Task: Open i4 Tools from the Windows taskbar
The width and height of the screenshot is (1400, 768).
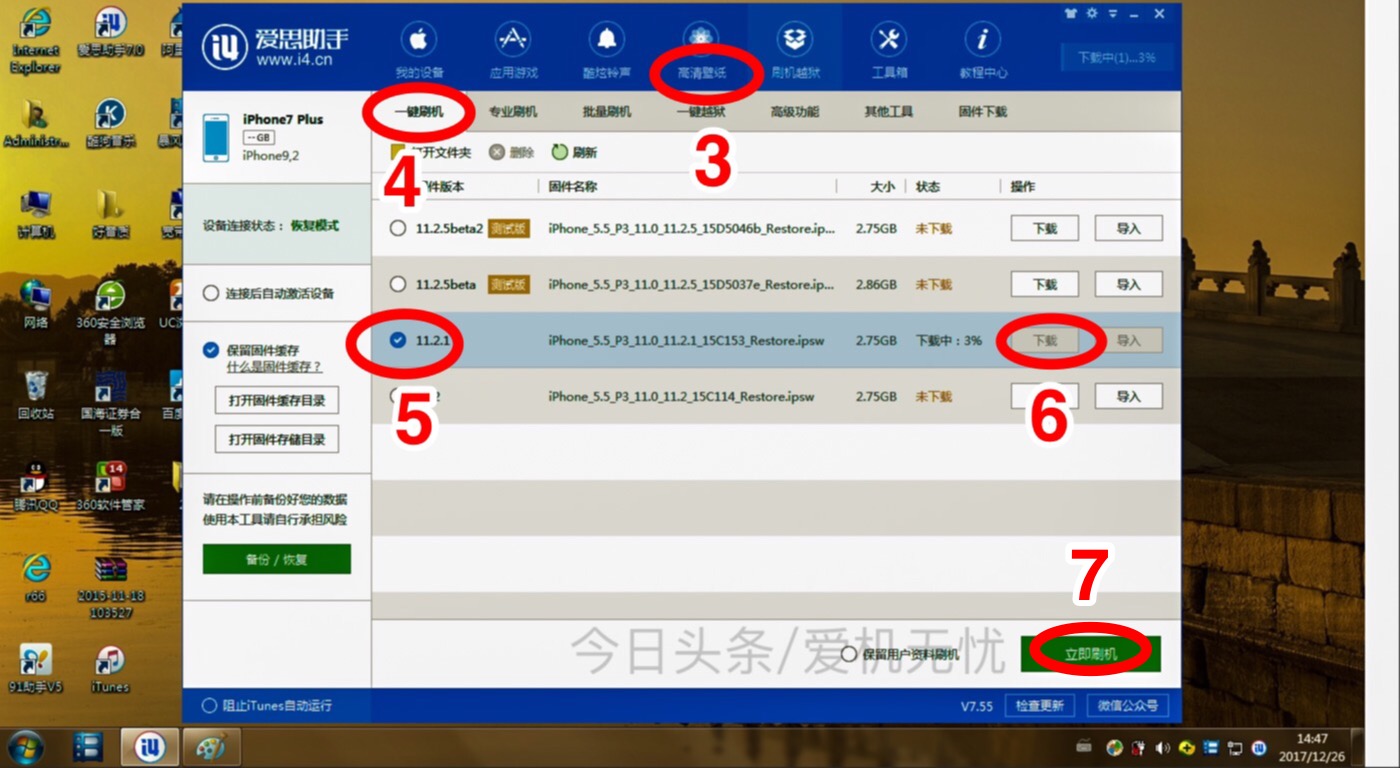Action: point(148,747)
